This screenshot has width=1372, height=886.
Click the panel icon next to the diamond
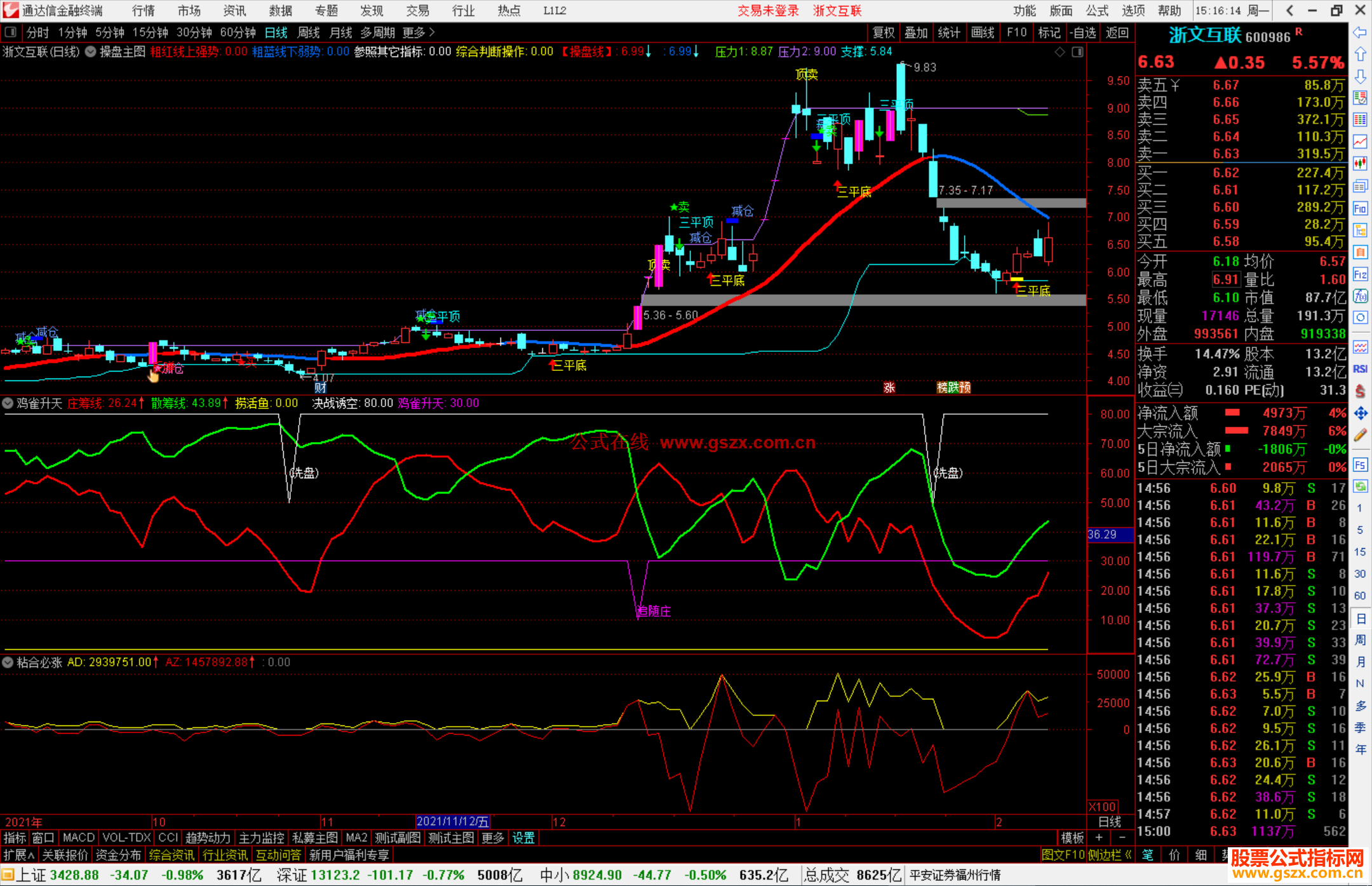tap(1078, 52)
